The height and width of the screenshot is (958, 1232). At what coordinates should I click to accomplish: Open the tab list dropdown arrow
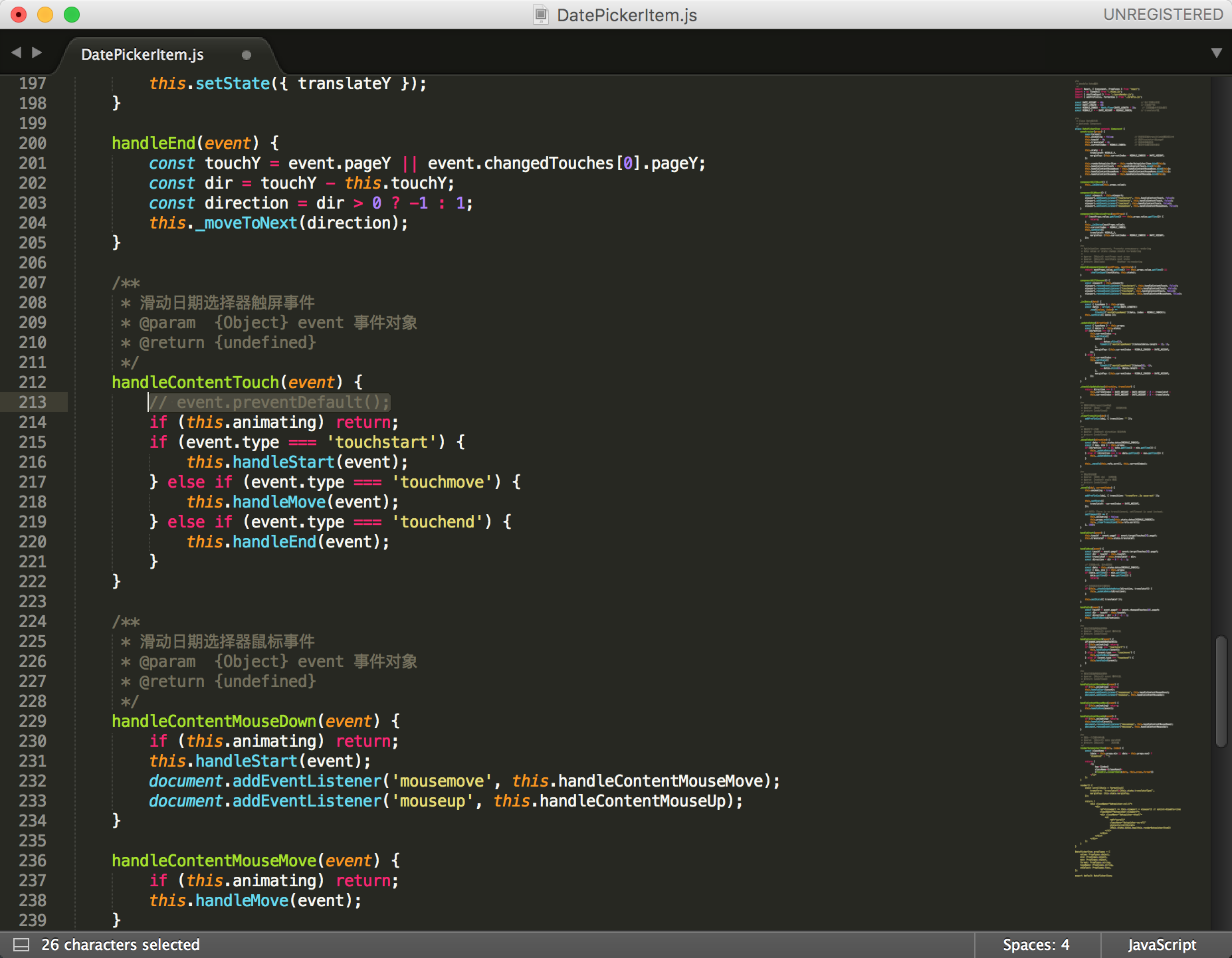1216,53
